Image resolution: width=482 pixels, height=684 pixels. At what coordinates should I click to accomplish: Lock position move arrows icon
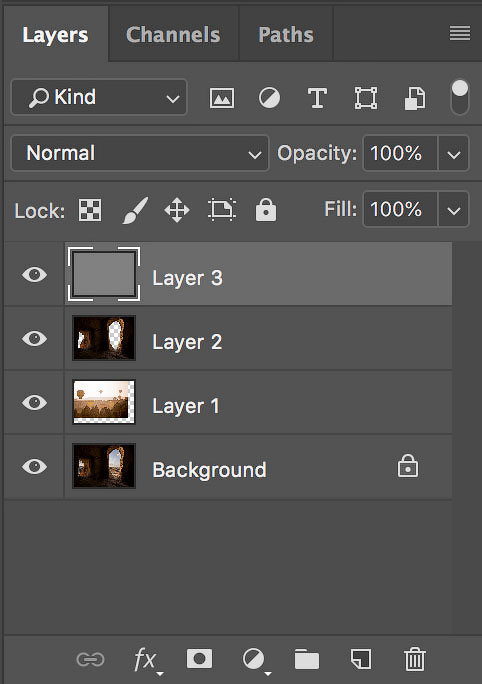177,210
